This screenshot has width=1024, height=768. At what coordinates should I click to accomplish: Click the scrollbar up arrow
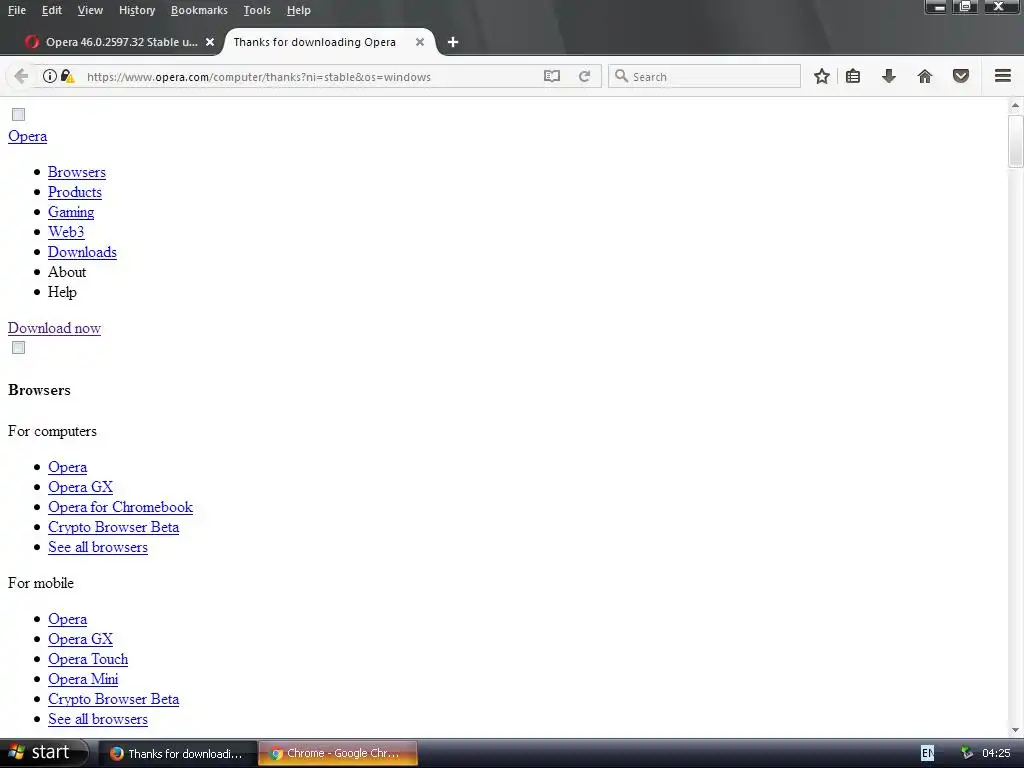click(x=1015, y=105)
